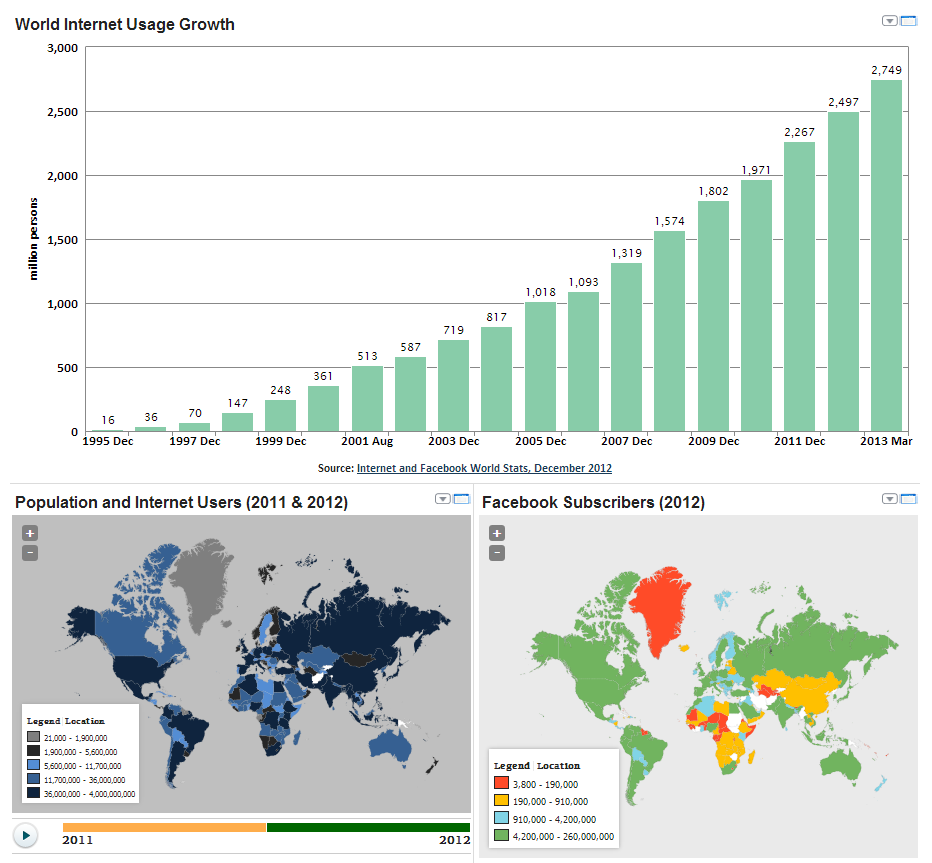
Task: Maximize the Population and Internet Users panel
Action: pos(461,498)
